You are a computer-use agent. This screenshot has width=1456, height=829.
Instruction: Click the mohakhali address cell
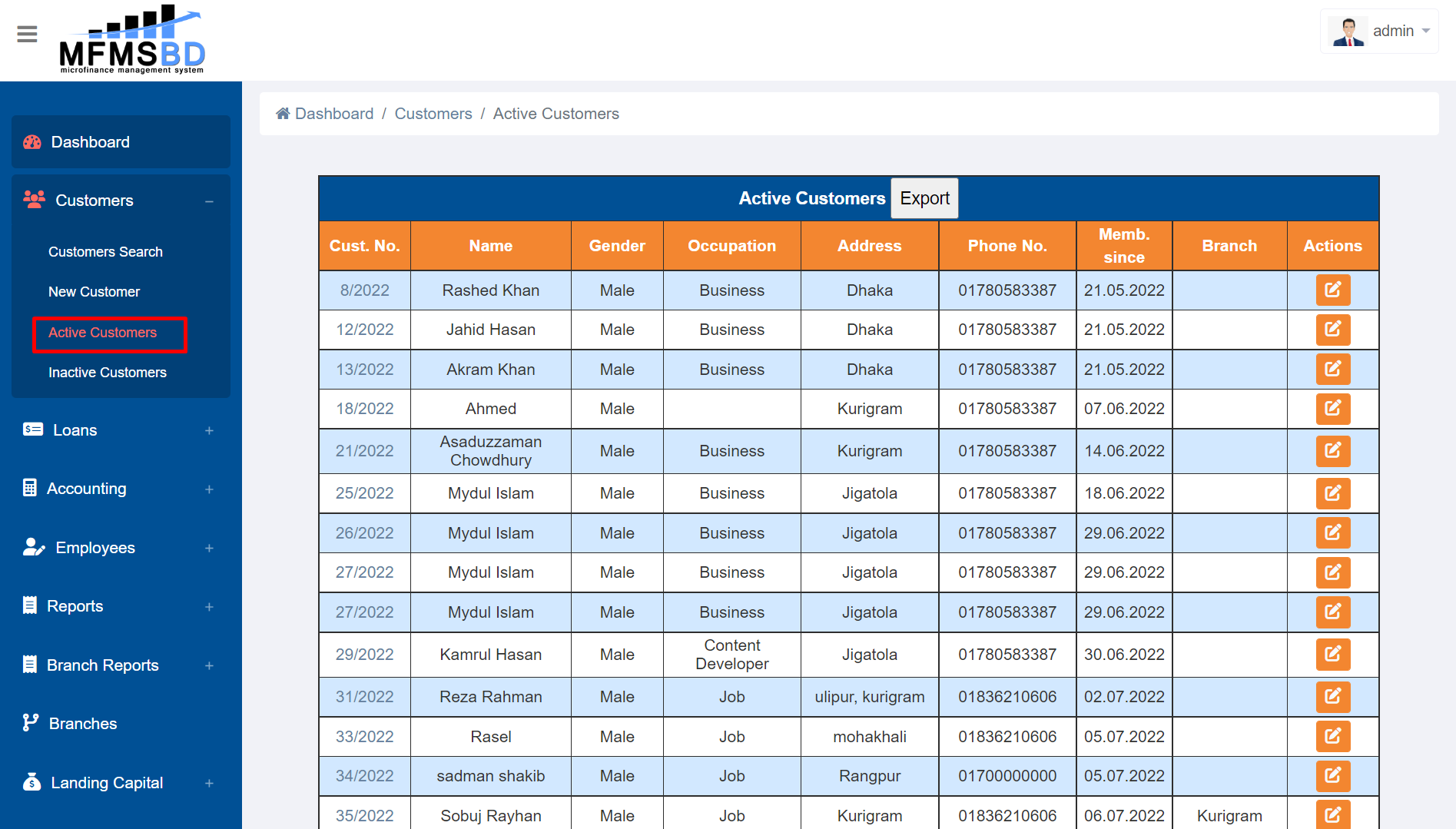pyautogui.click(x=870, y=737)
